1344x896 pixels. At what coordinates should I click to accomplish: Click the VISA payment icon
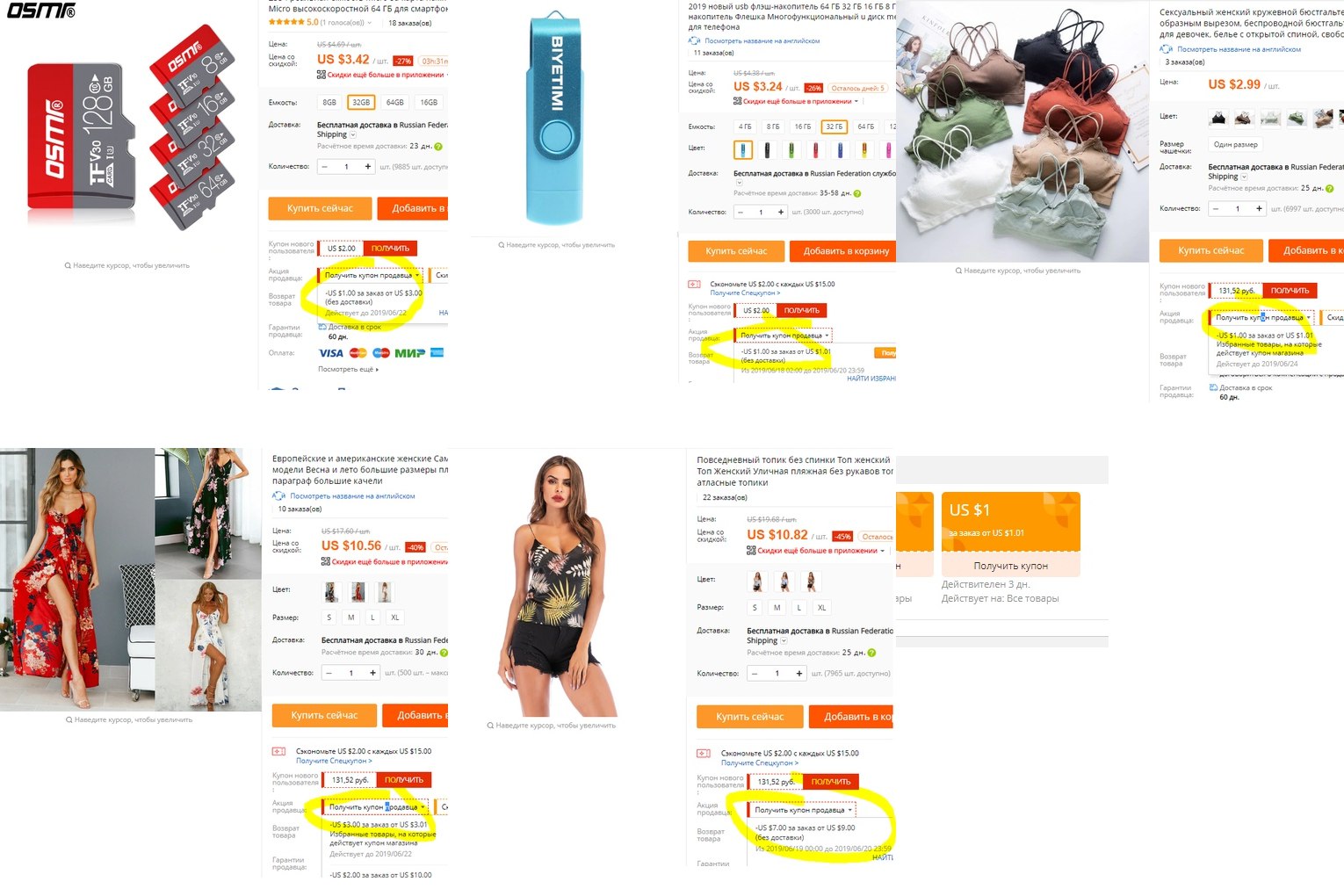(331, 353)
